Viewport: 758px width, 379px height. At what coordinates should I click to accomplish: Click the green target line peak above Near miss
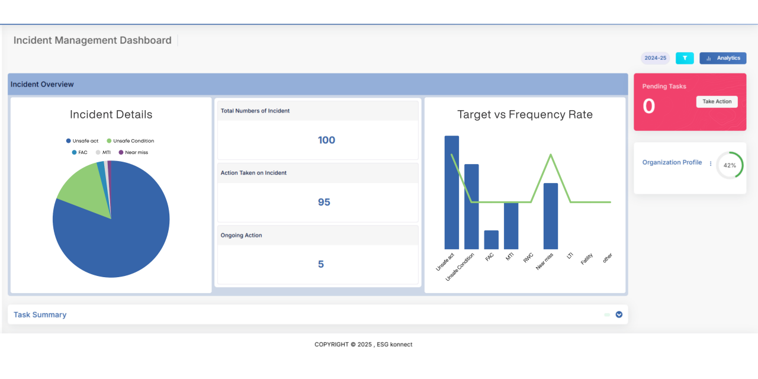tap(551, 155)
